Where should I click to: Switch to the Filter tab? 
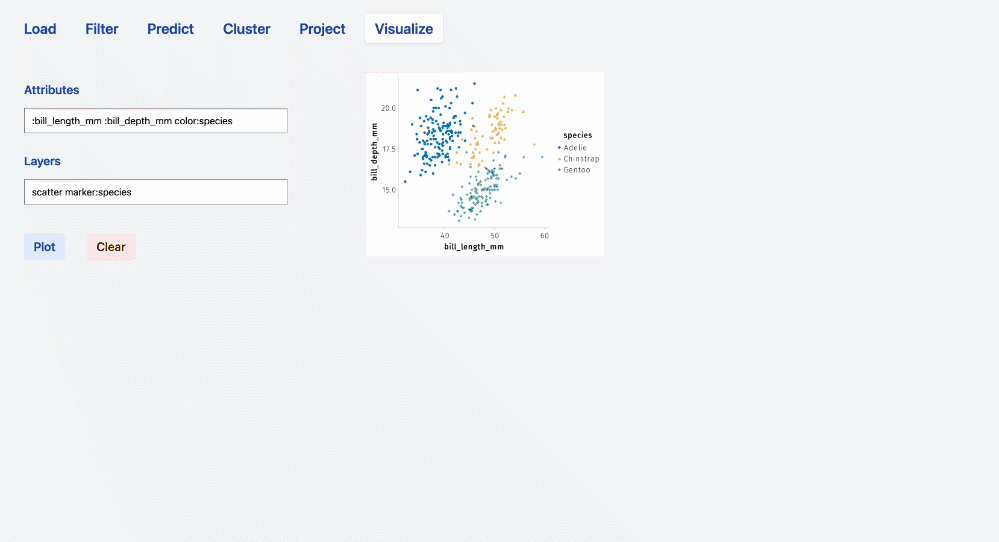pos(102,29)
